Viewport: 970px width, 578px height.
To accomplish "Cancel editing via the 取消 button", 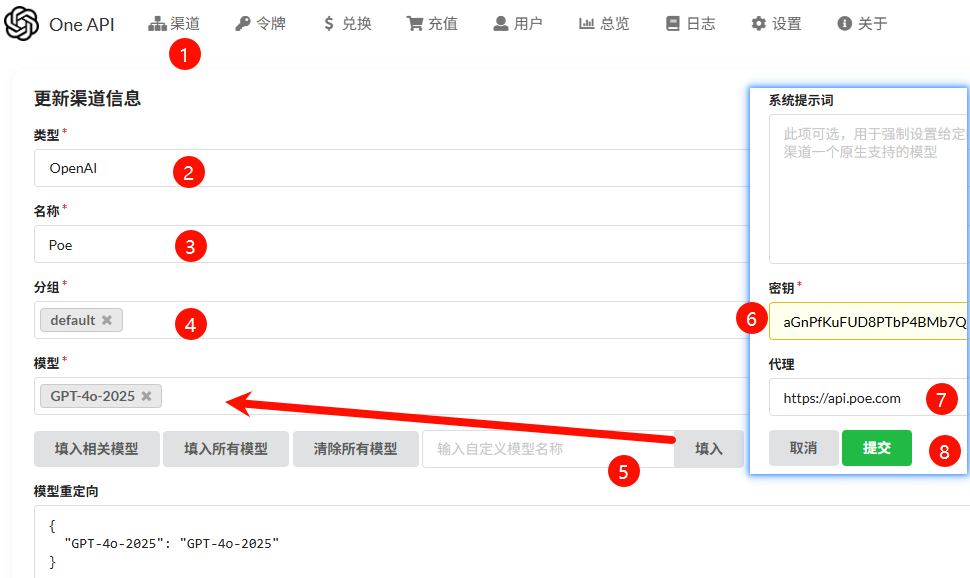I will (x=803, y=448).
